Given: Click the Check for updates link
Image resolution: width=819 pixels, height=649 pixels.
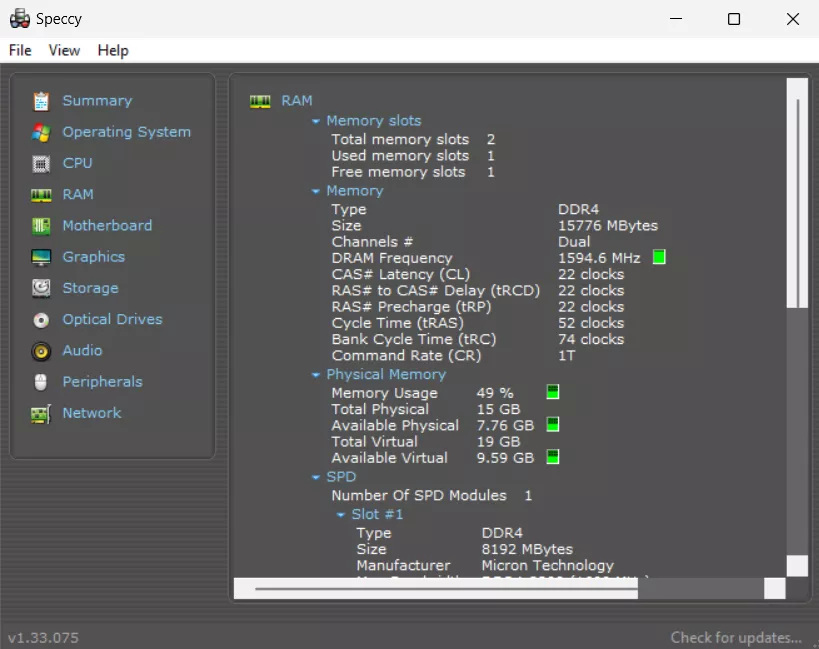Looking at the screenshot, I should tap(736, 637).
